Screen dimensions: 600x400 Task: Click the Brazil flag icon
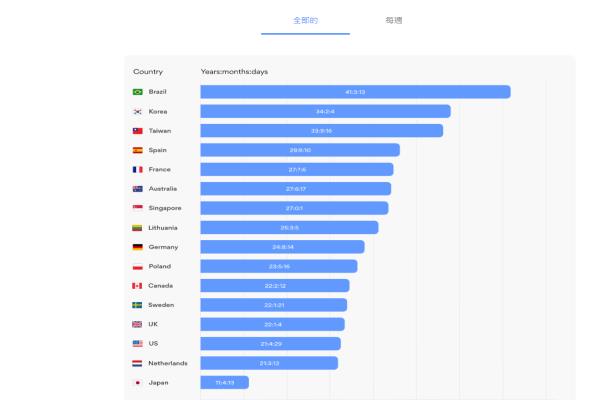coord(138,92)
